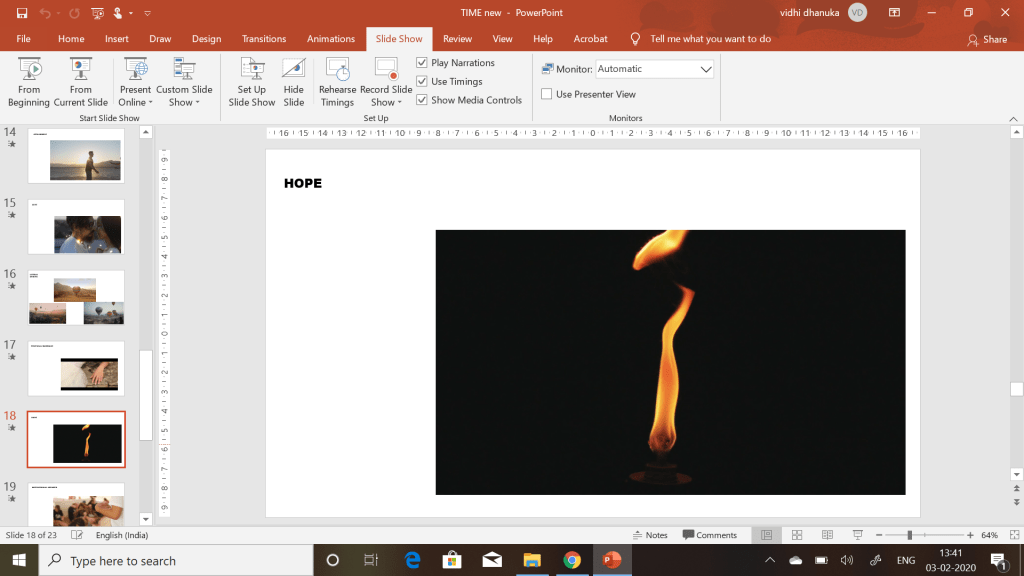Launch Rehearse Timings

tap(337, 81)
